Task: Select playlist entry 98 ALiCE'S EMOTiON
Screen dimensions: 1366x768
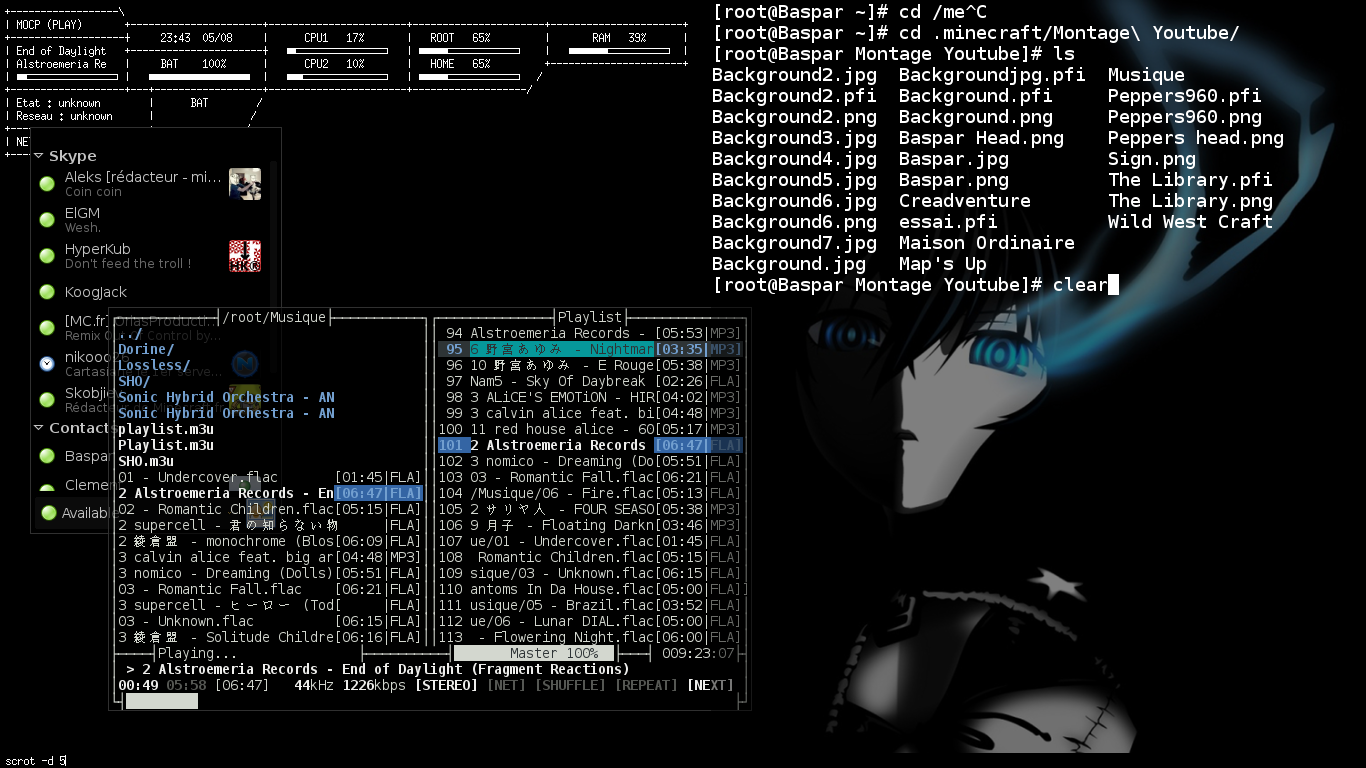Action: click(590, 397)
